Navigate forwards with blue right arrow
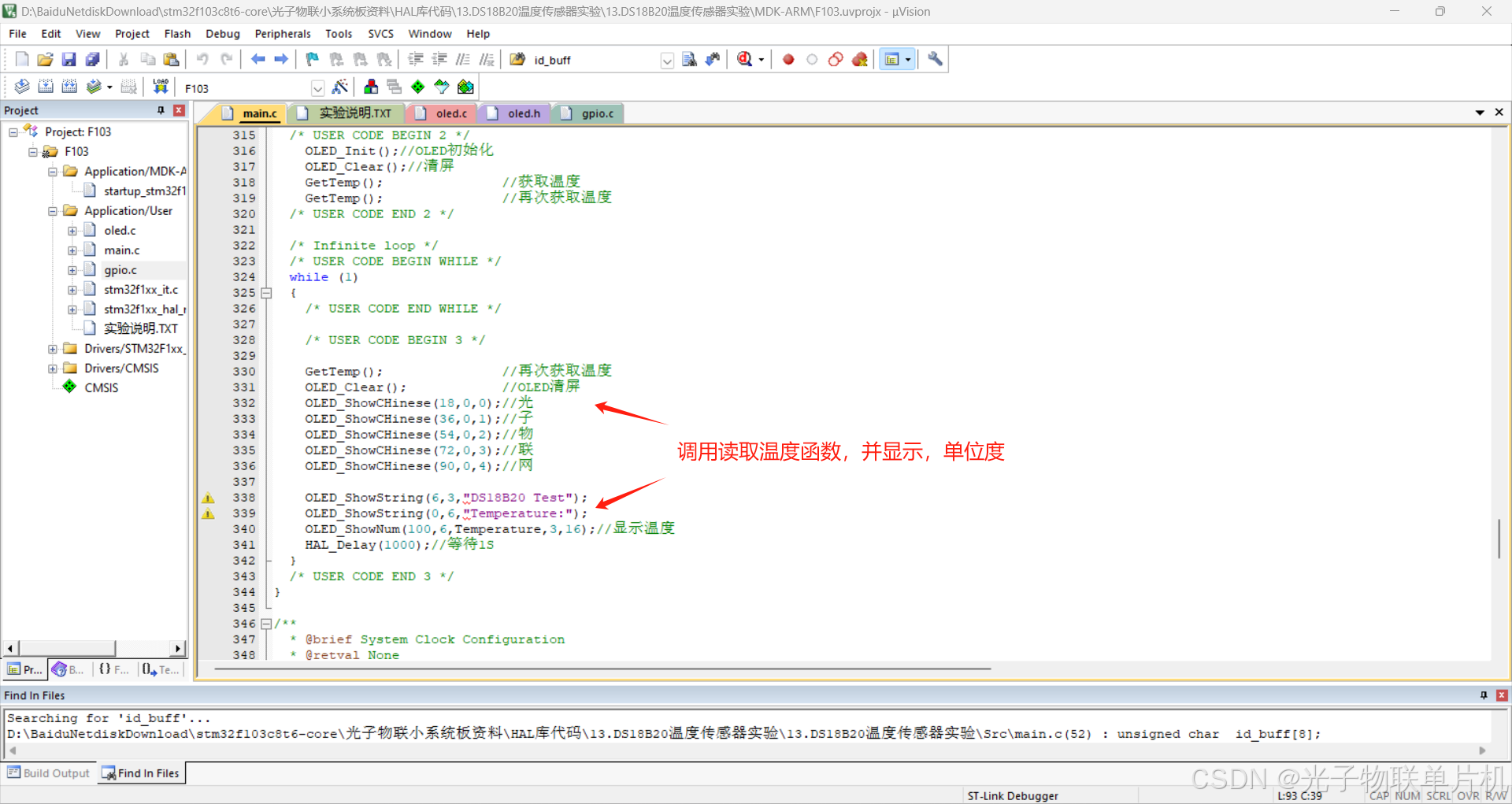The height and width of the screenshot is (804, 1512). point(281,59)
